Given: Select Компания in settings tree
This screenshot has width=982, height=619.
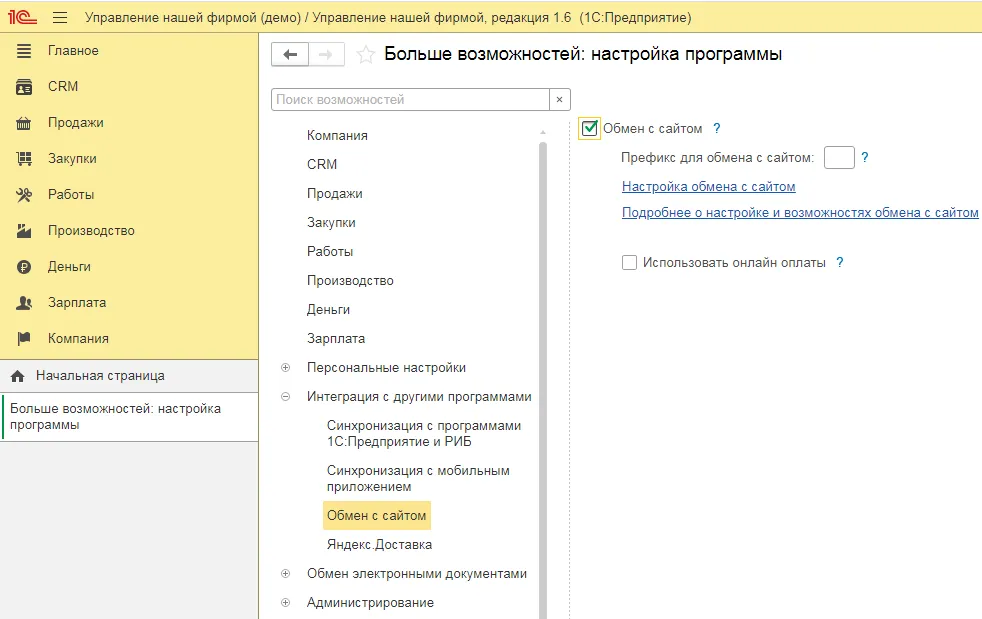Looking at the screenshot, I should click(x=337, y=136).
